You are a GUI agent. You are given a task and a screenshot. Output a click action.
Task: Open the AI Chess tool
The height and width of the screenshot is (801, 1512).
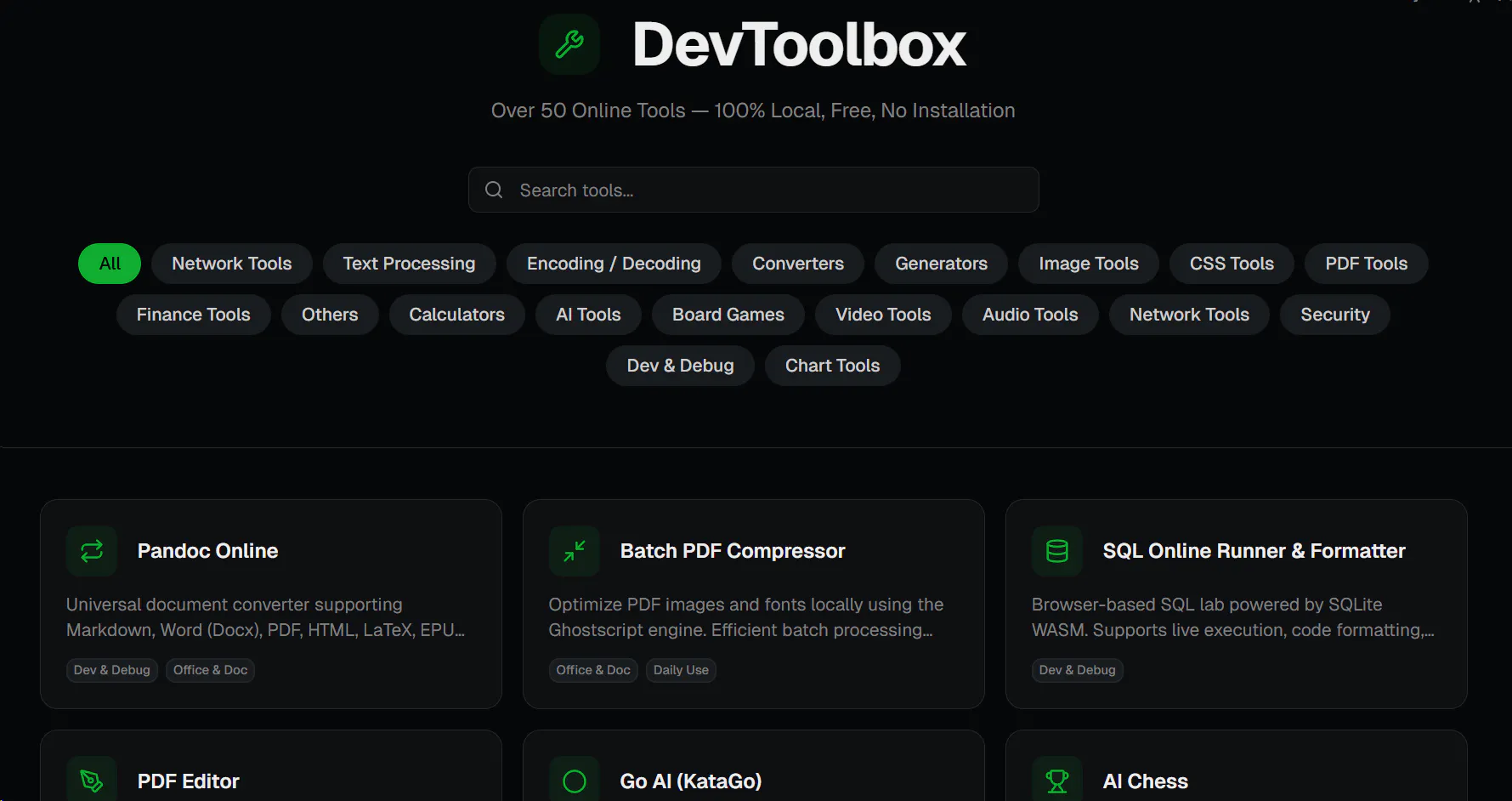point(1237,766)
